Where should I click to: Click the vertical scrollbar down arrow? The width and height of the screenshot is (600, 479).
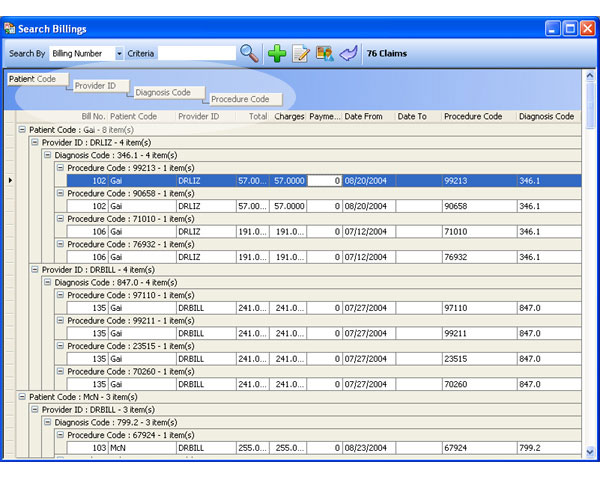click(x=590, y=453)
